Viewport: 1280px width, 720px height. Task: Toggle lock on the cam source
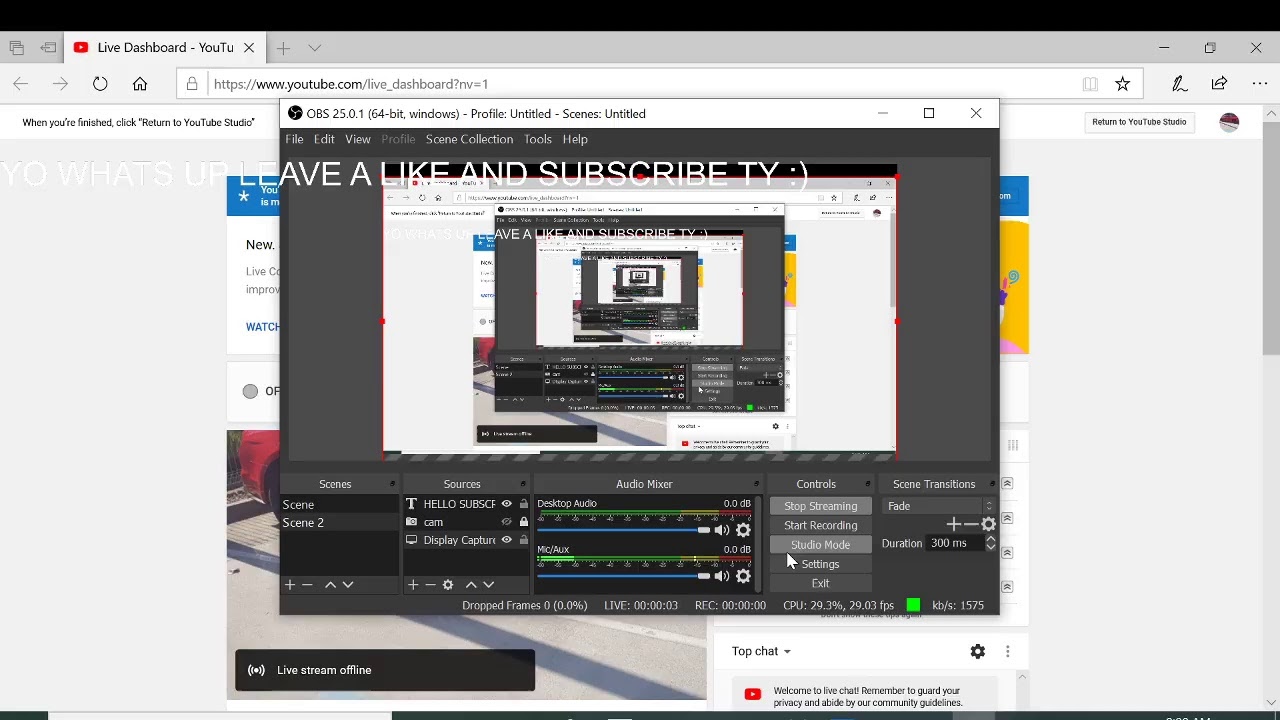click(x=523, y=522)
